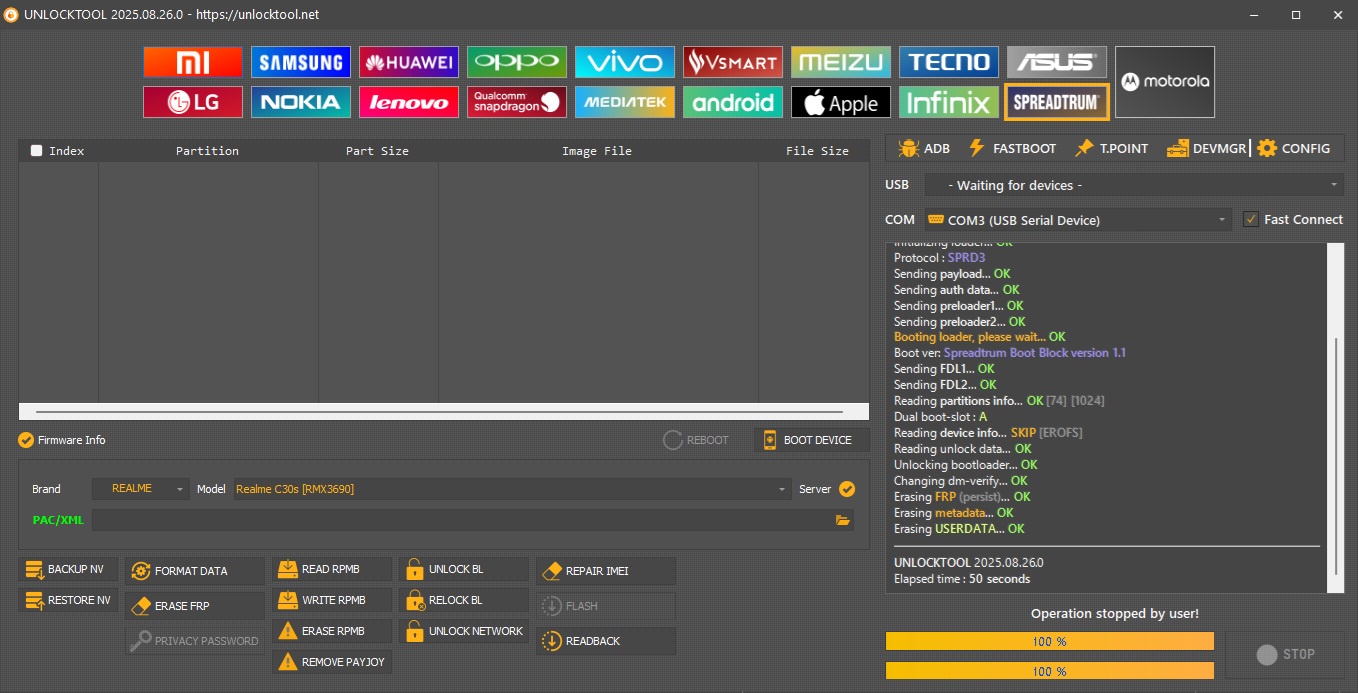Open the Model Realme C30s dropdown

click(x=511, y=489)
